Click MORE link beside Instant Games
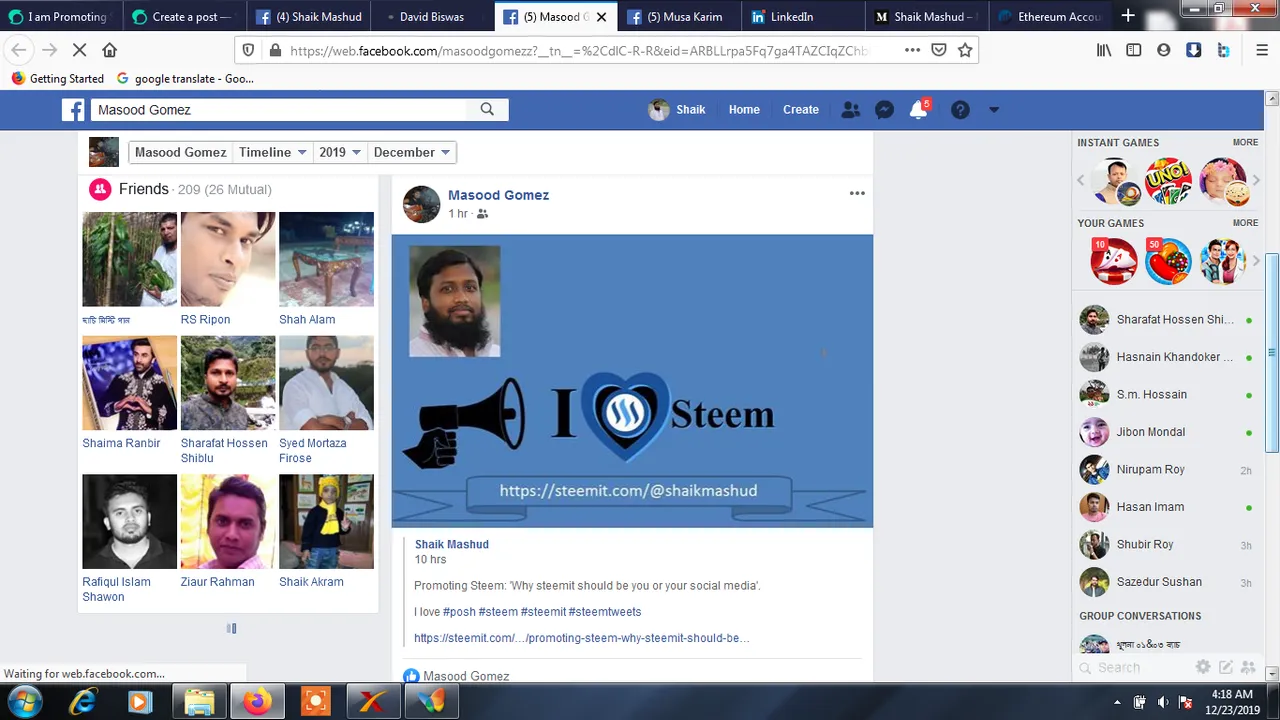Image resolution: width=1280 pixels, height=720 pixels. (1245, 142)
